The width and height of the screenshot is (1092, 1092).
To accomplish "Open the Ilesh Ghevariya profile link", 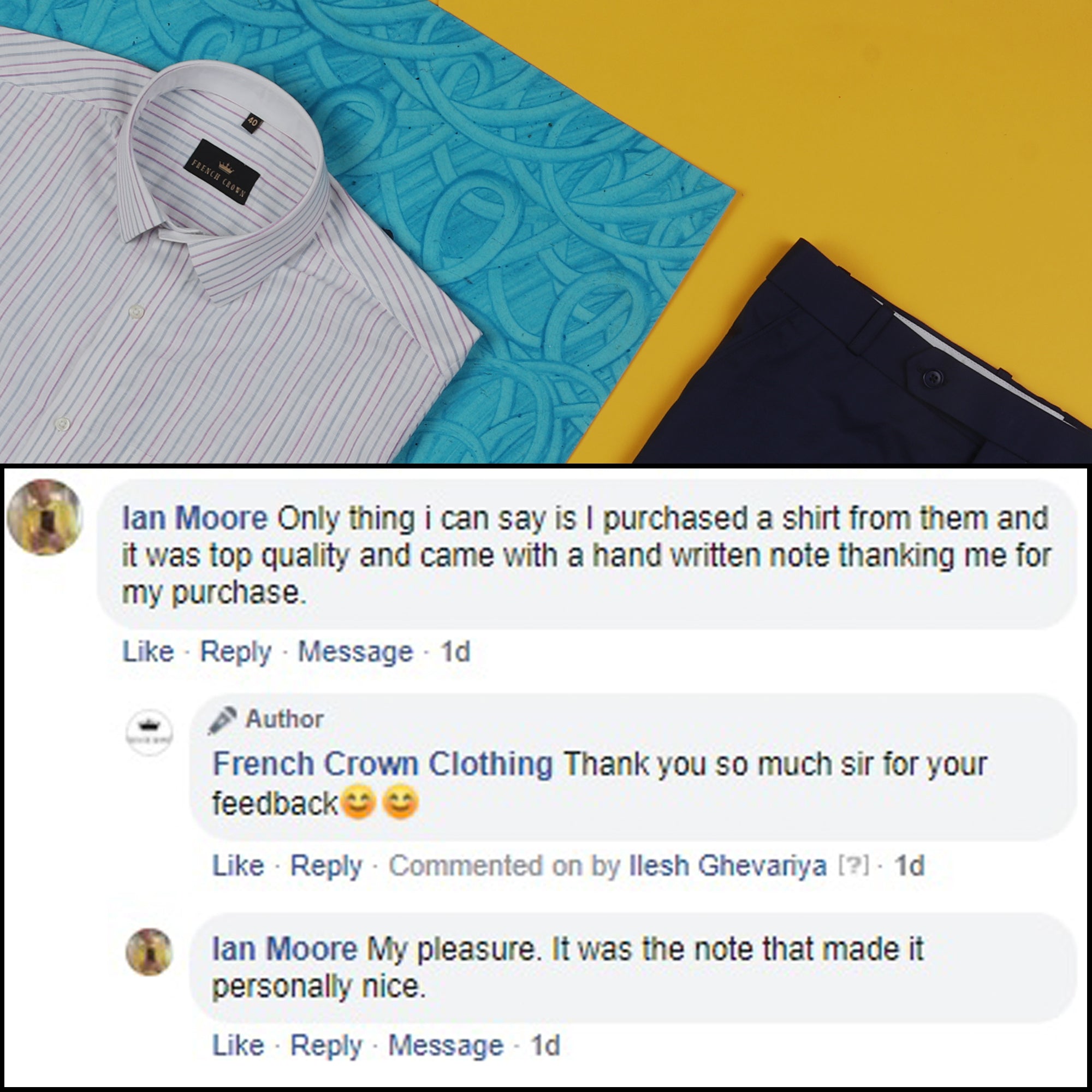I will [728, 866].
